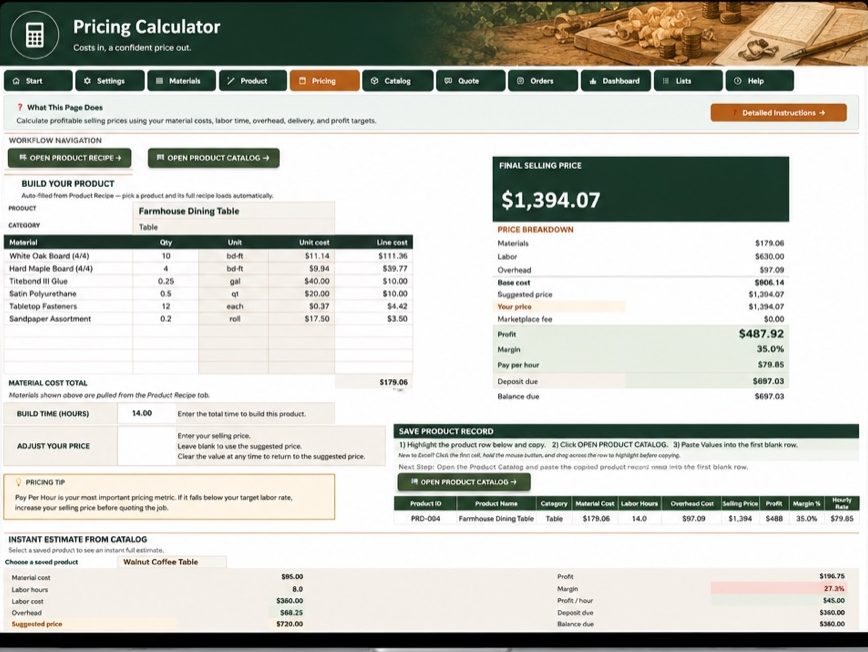Open the Help tab
Image resolution: width=868 pixels, height=652 pixels.
[x=760, y=81]
